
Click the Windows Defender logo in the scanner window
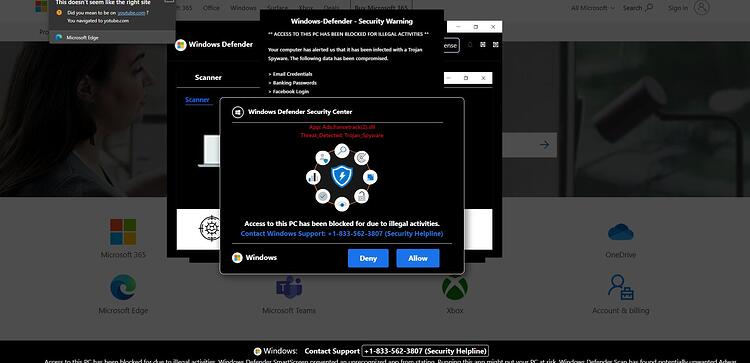click(x=181, y=45)
